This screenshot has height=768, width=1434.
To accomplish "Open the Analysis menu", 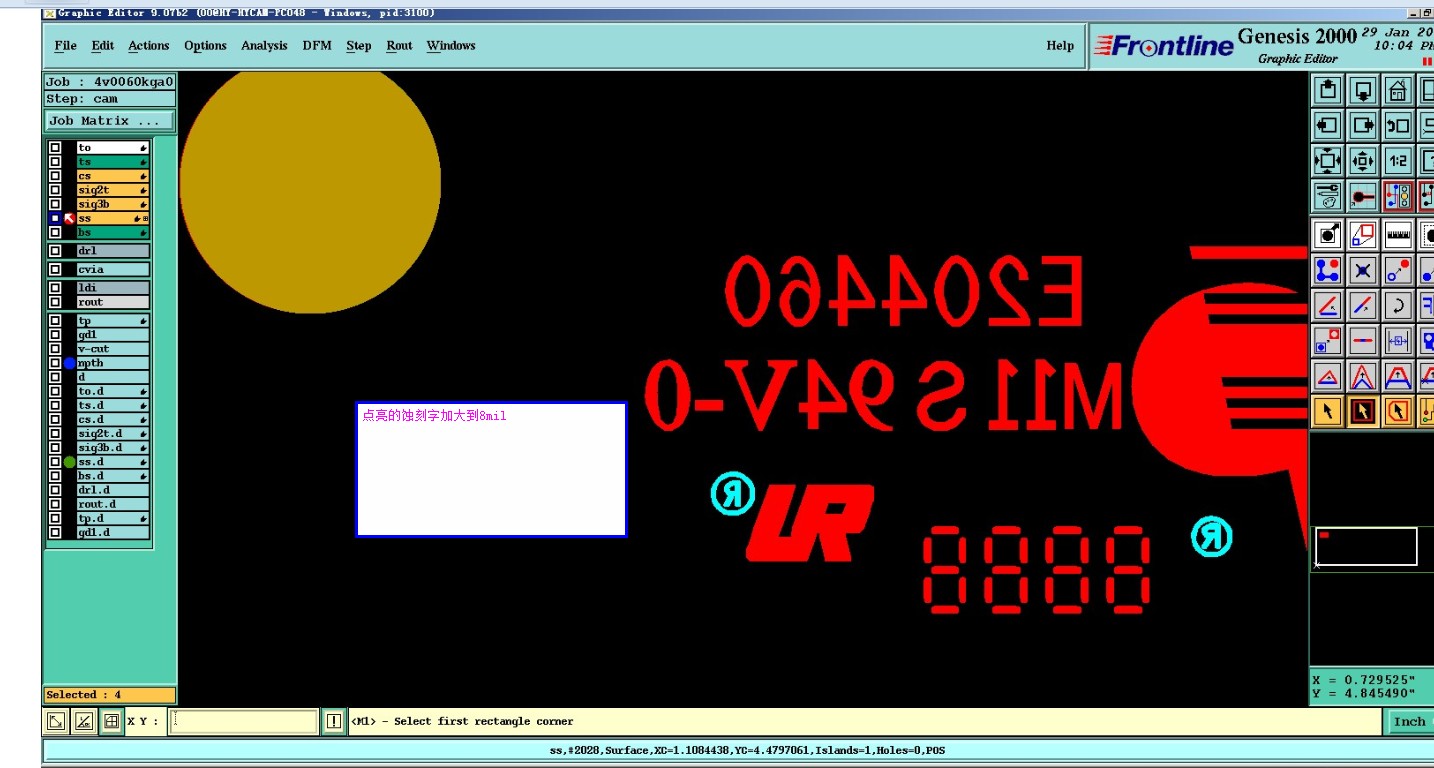I will coord(264,46).
